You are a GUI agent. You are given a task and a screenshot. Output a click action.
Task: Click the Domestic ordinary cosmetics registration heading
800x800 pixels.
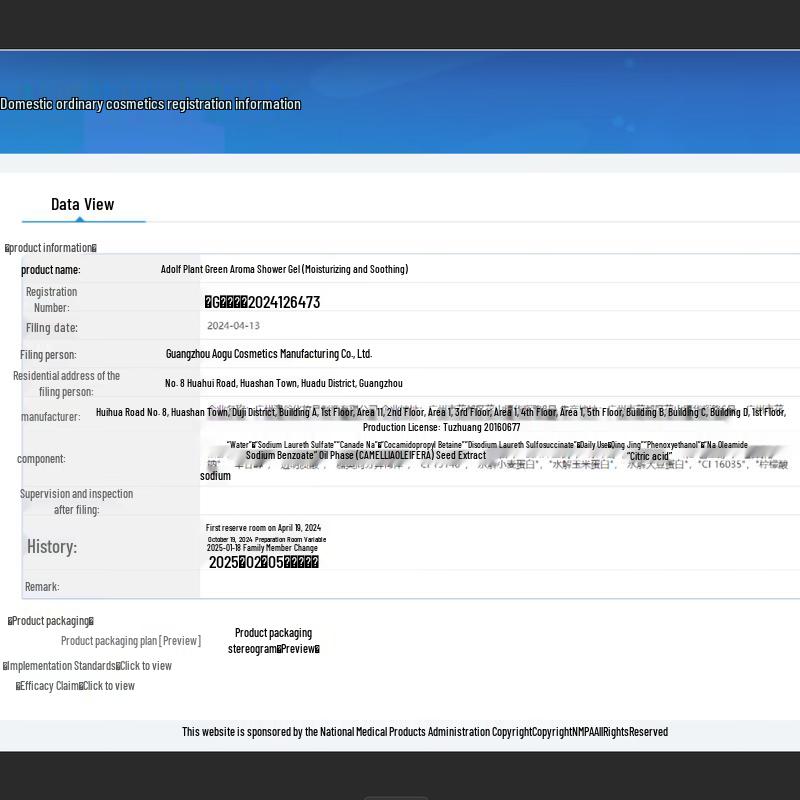click(150, 104)
